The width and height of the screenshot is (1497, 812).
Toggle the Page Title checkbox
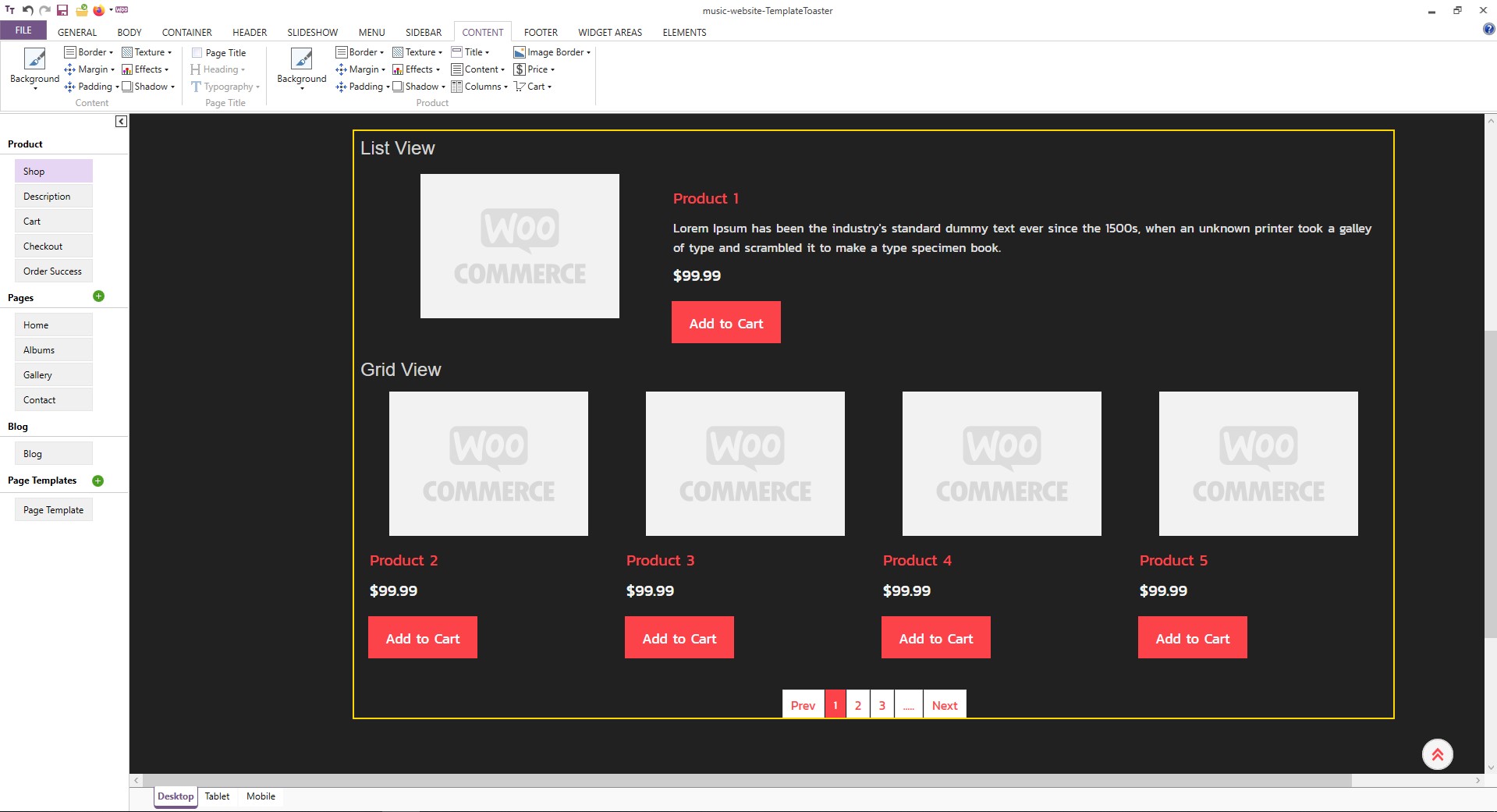tap(197, 53)
